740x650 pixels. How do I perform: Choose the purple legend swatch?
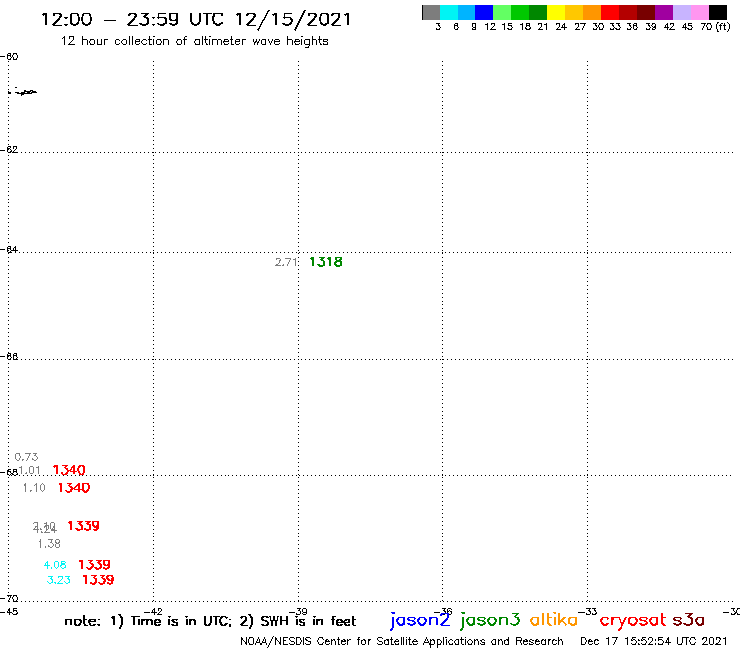pos(664,13)
